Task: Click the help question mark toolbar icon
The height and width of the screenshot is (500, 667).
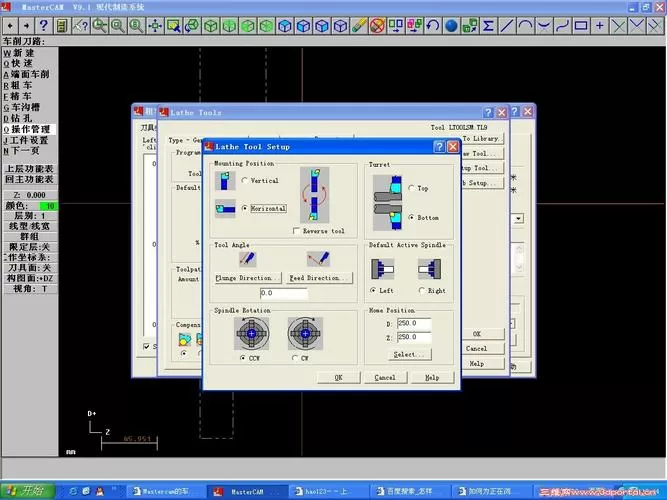Action: (43, 26)
